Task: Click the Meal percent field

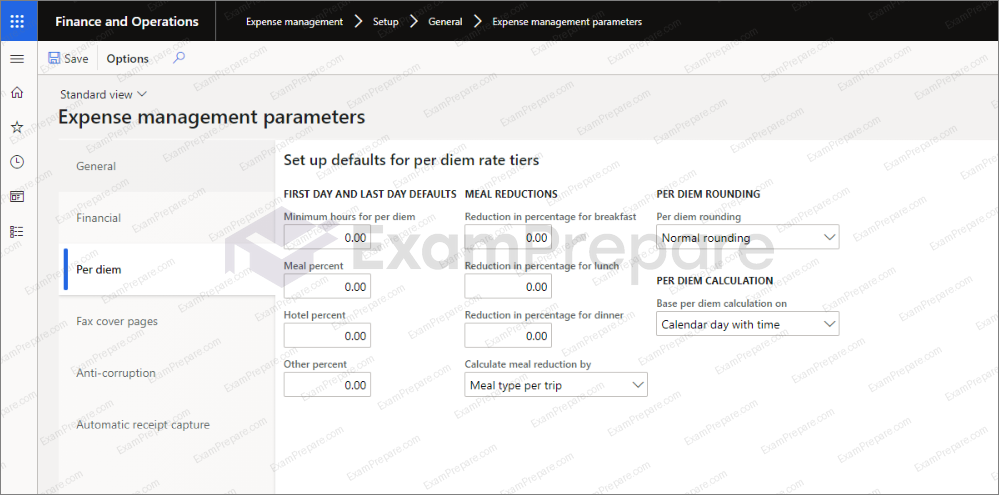Action: 327,287
